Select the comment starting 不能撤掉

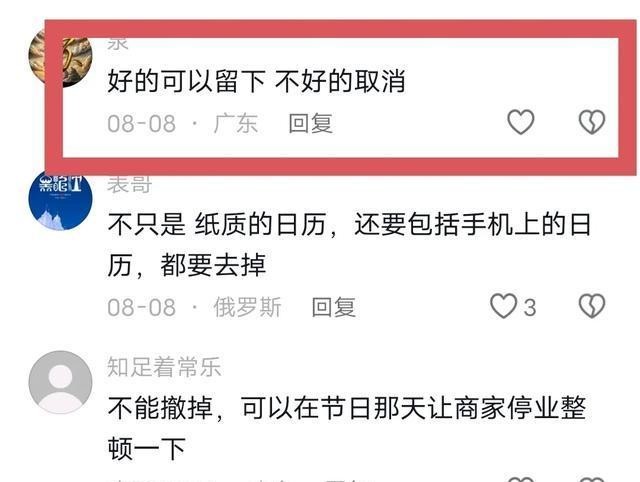[x=347, y=428]
